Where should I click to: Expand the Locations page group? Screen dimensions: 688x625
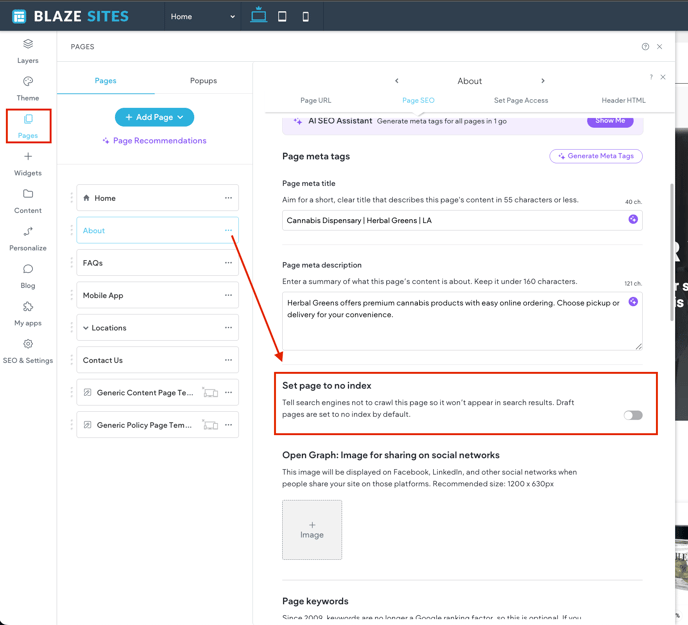click(x=86, y=328)
